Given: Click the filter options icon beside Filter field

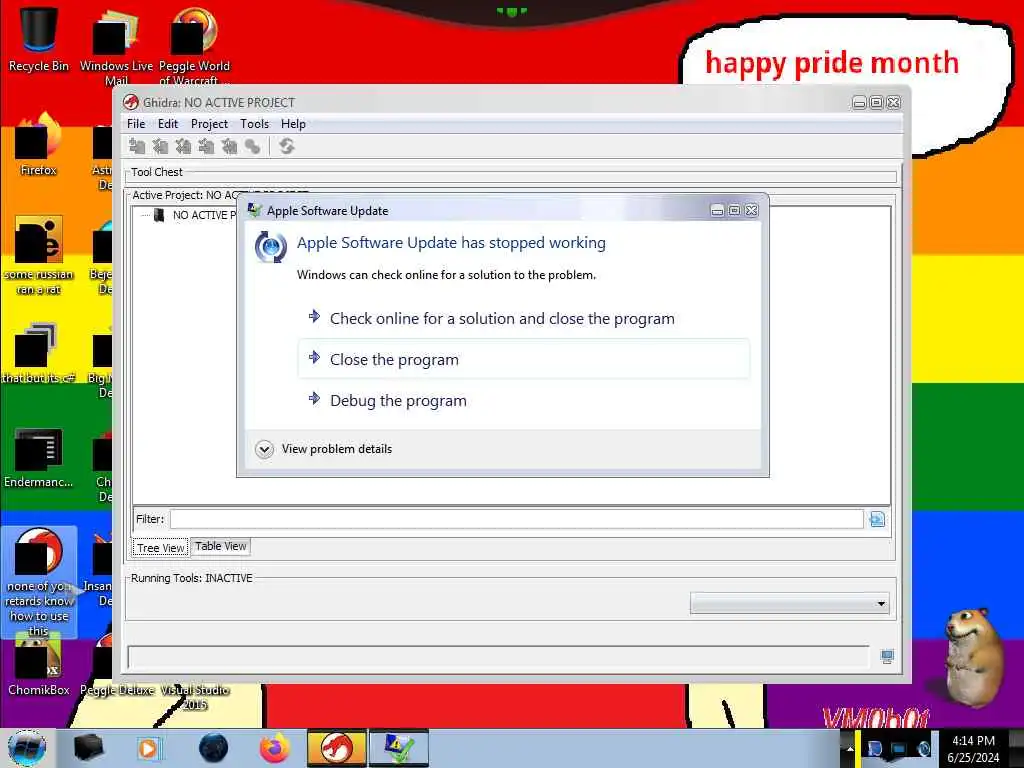Looking at the screenshot, I should point(877,519).
